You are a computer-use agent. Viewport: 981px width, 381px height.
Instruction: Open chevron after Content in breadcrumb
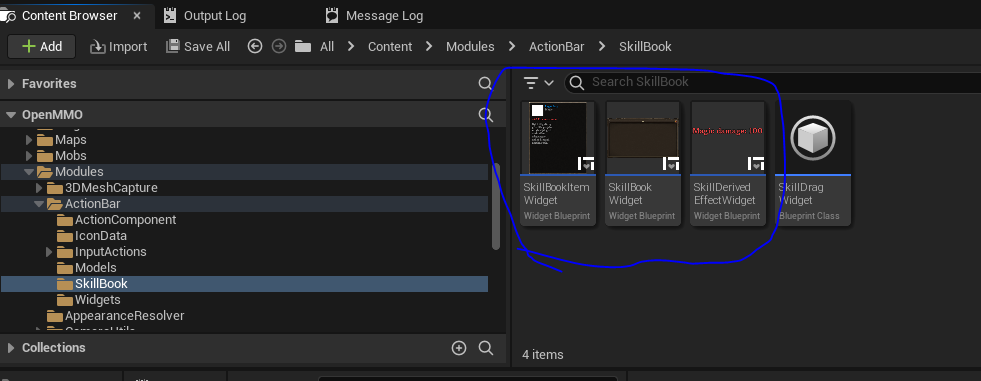pyautogui.click(x=429, y=46)
